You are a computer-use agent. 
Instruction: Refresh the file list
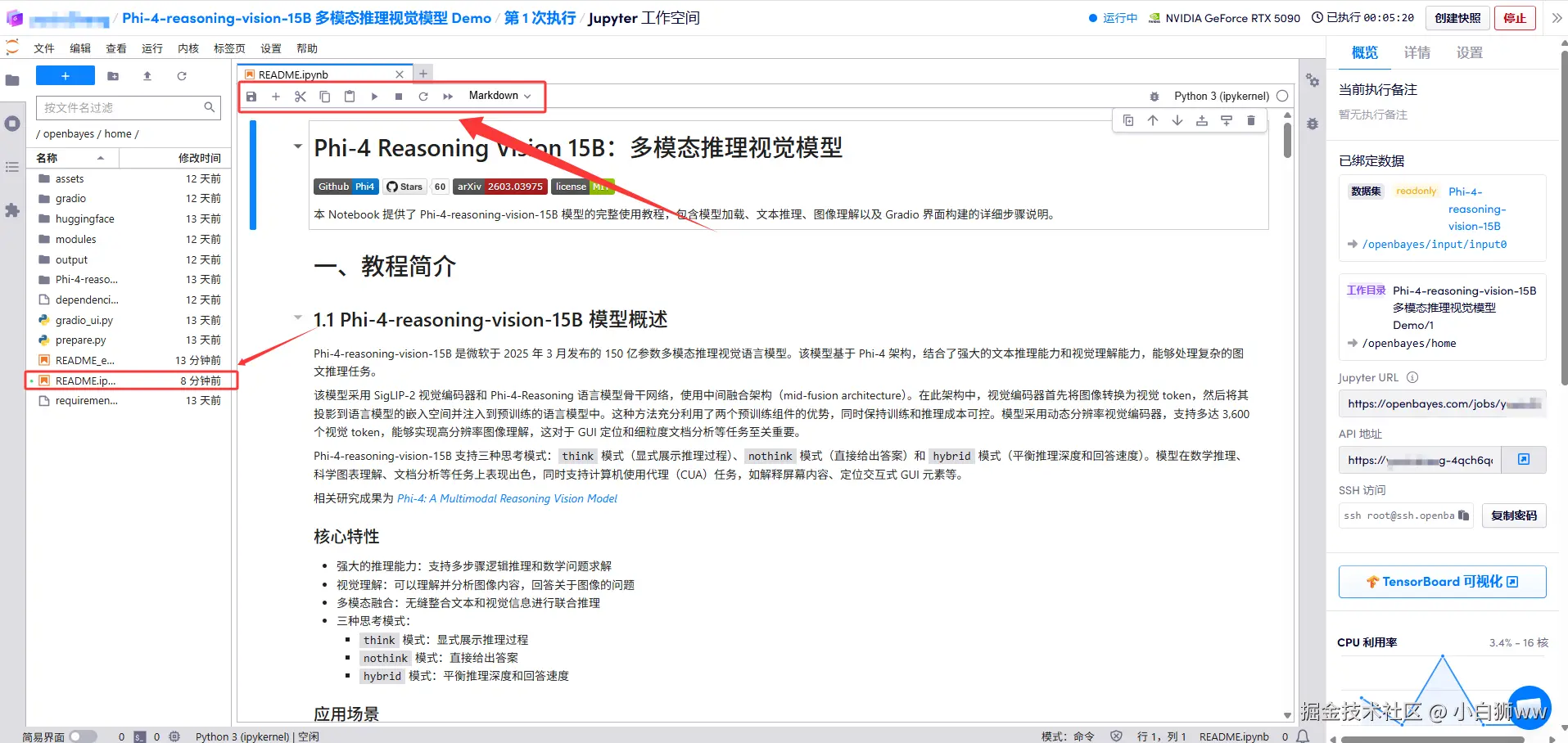point(182,76)
